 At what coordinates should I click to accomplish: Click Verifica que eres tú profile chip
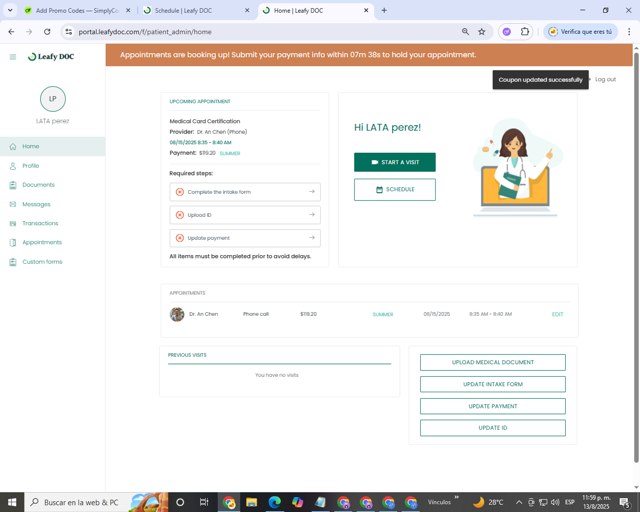(580, 31)
